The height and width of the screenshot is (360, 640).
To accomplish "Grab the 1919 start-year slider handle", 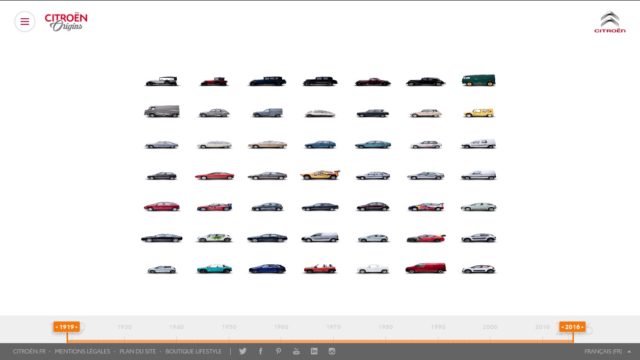I will pos(67,327).
